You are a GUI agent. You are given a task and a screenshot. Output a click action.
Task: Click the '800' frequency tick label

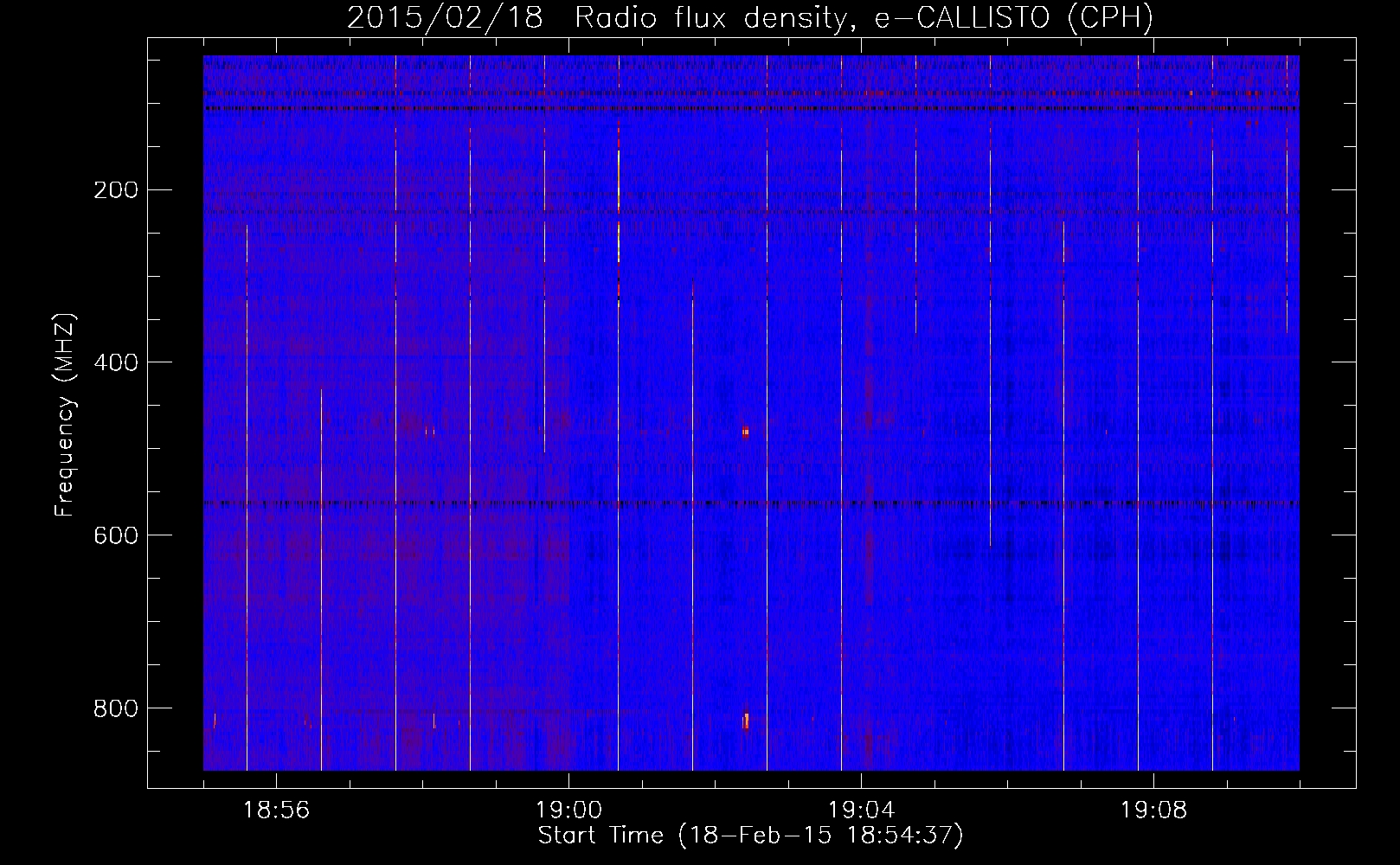pos(115,708)
